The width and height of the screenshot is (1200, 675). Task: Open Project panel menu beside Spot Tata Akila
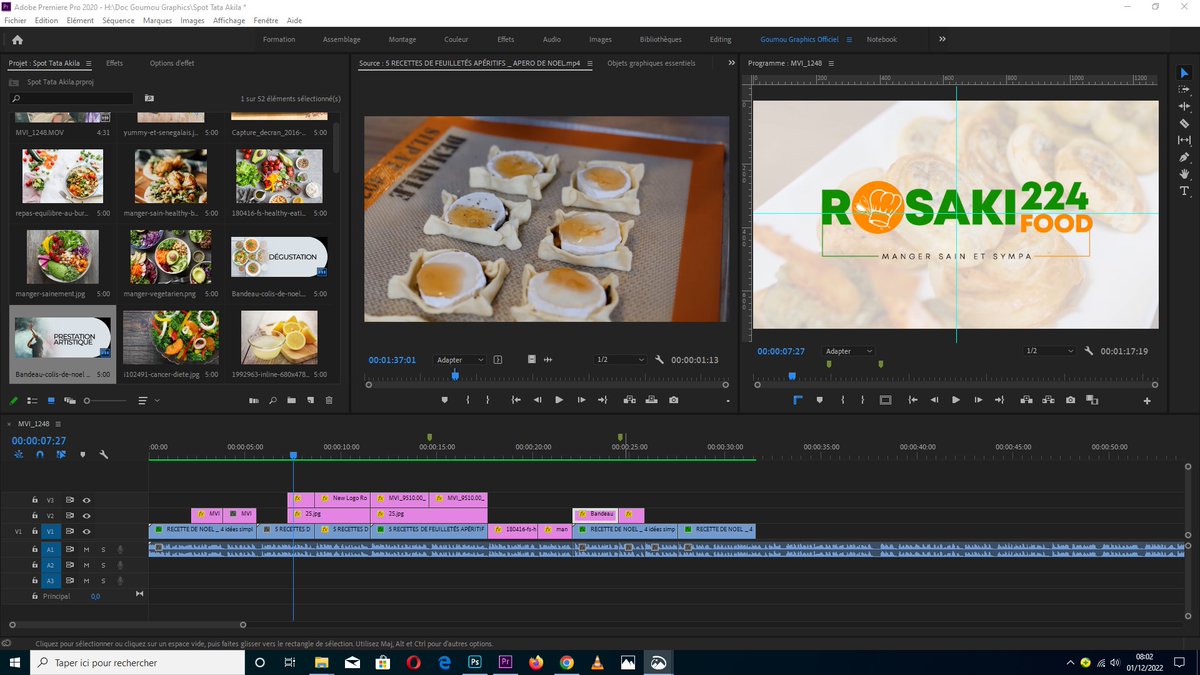tap(87, 63)
